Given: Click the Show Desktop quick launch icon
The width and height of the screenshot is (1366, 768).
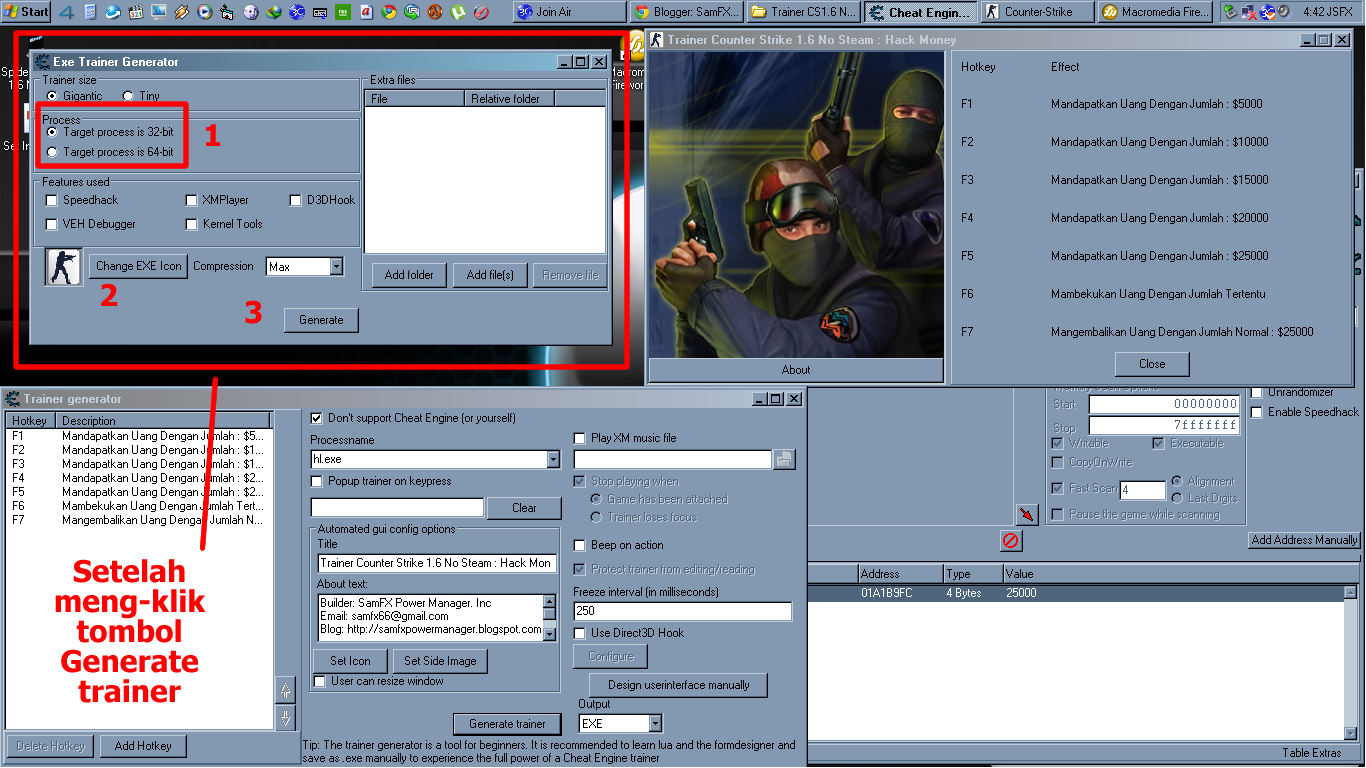Looking at the screenshot, I should [x=159, y=12].
